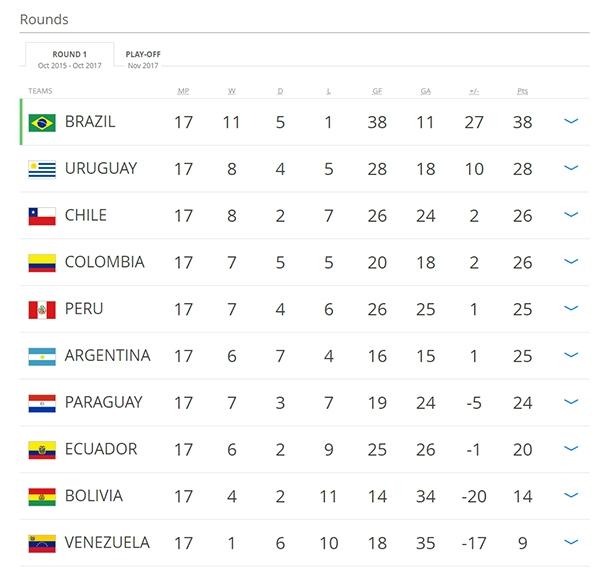Click the Peru flag icon
This screenshot has width=600, height=577.
point(42,310)
